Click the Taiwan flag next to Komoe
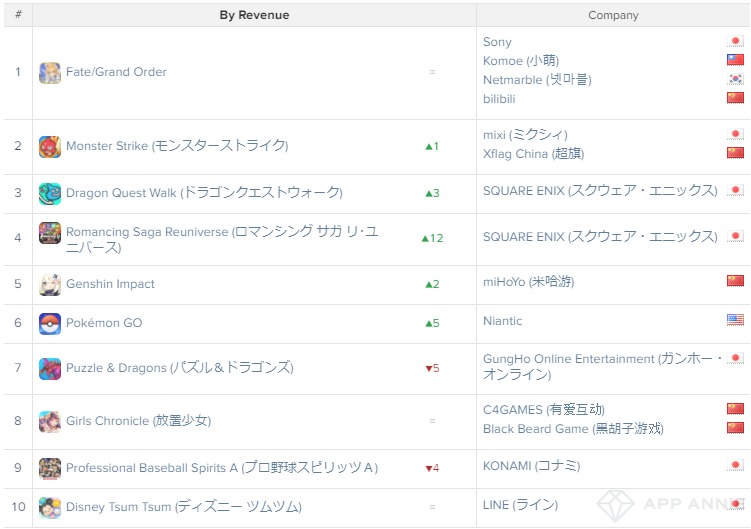The width and height of the screenshot is (751, 529). coord(735,60)
